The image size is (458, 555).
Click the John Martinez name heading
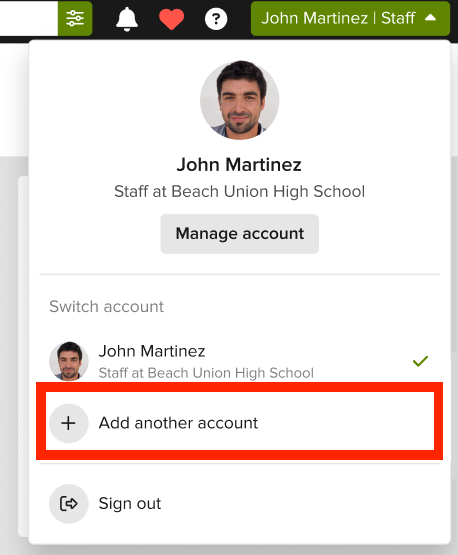click(239, 165)
